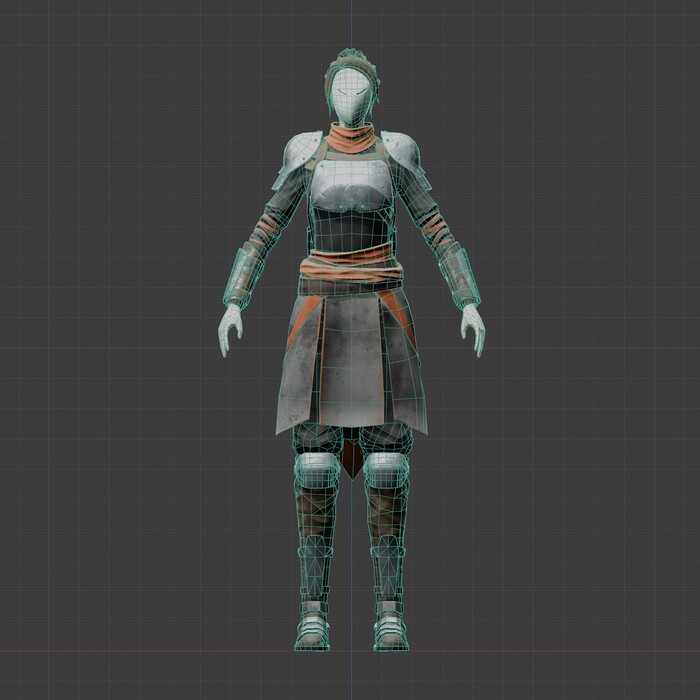Select the knee guard on screen left
Screen dimensions: 700x700
pyautogui.click(x=316, y=468)
